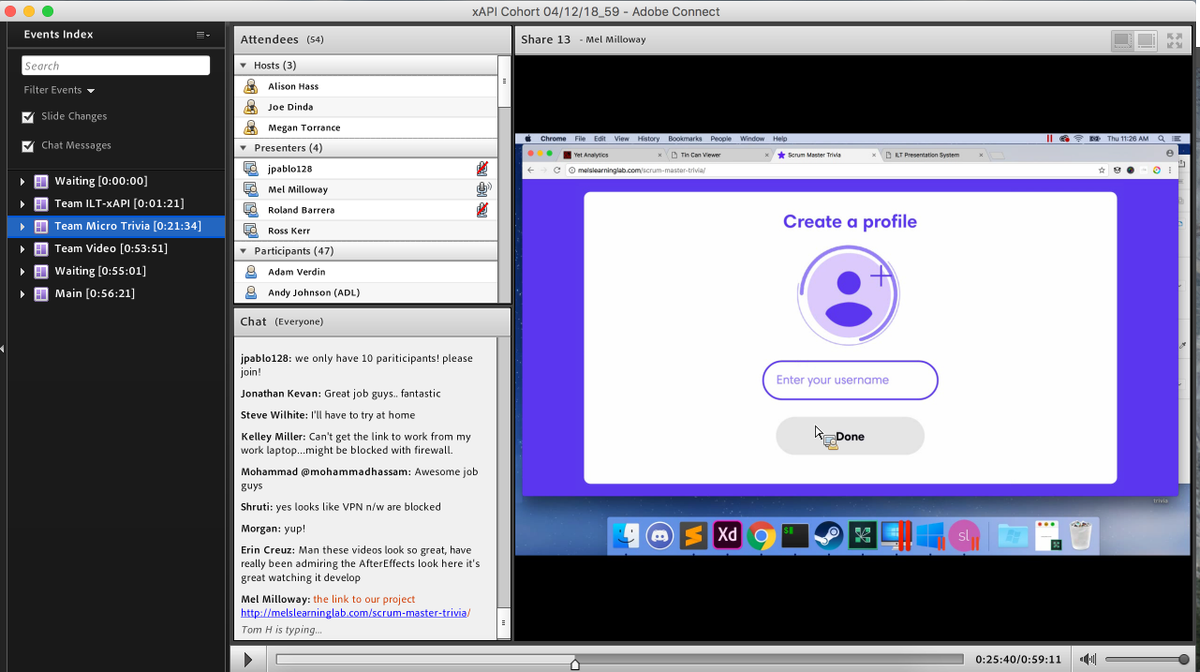This screenshot has height=672, width=1200.
Task: Expand the Waiting [0:55:01] event
Action: click(23, 271)
